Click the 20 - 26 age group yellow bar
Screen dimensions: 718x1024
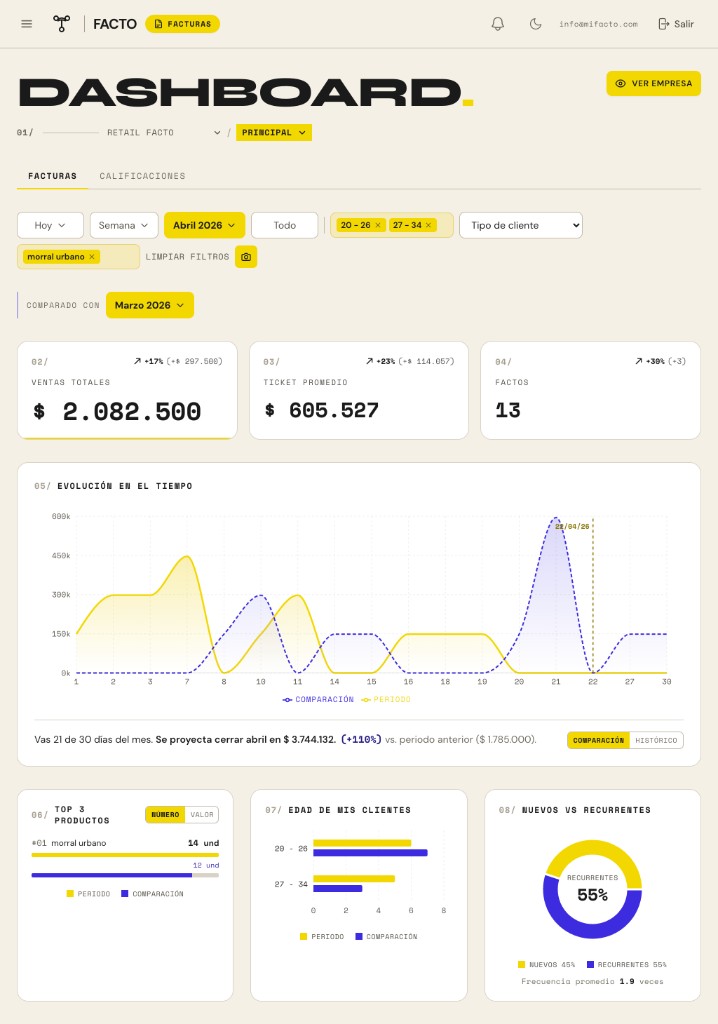click(x=362, y=843)
